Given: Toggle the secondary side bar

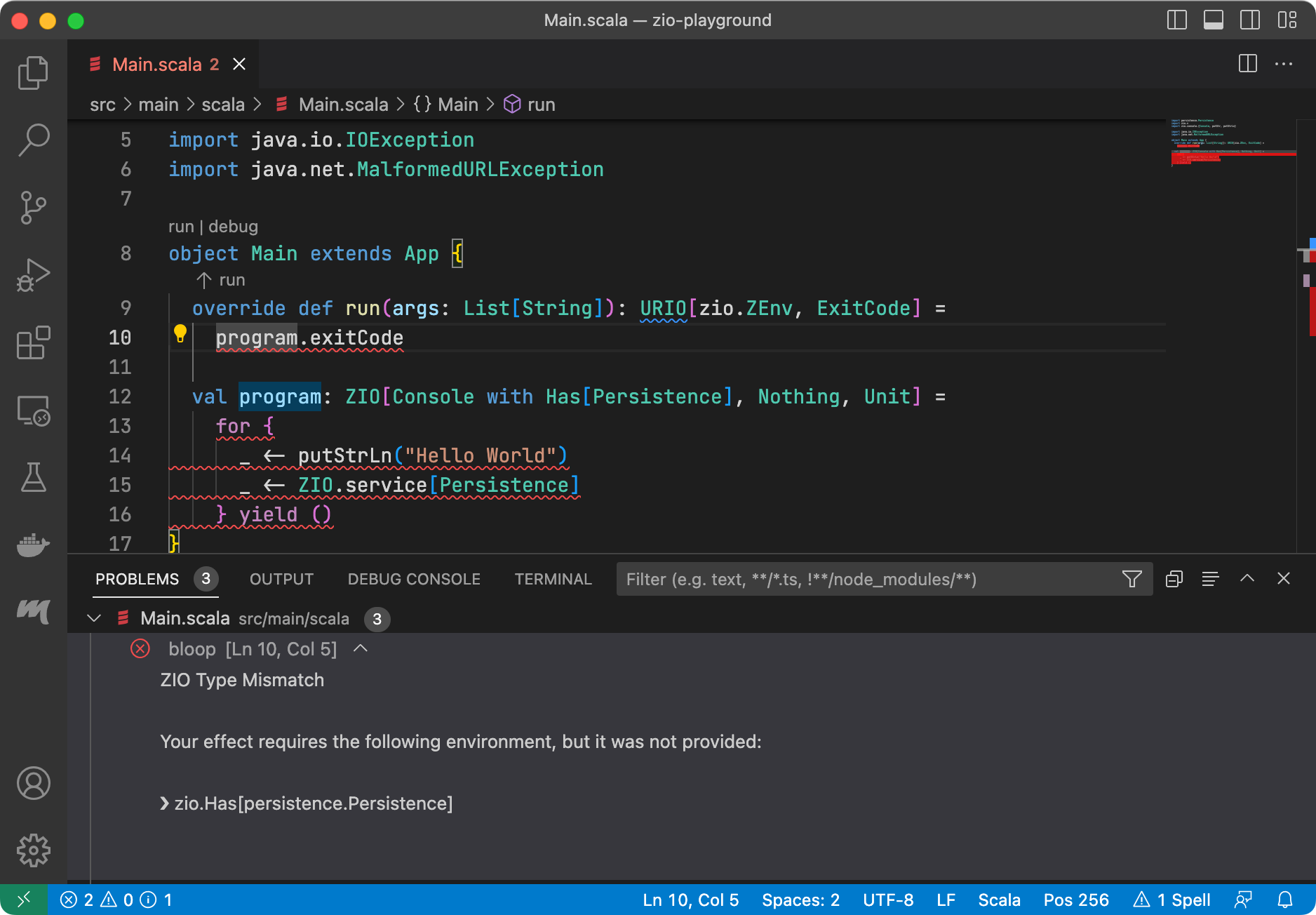Looking at the screenshot, I should [1250, 20].
